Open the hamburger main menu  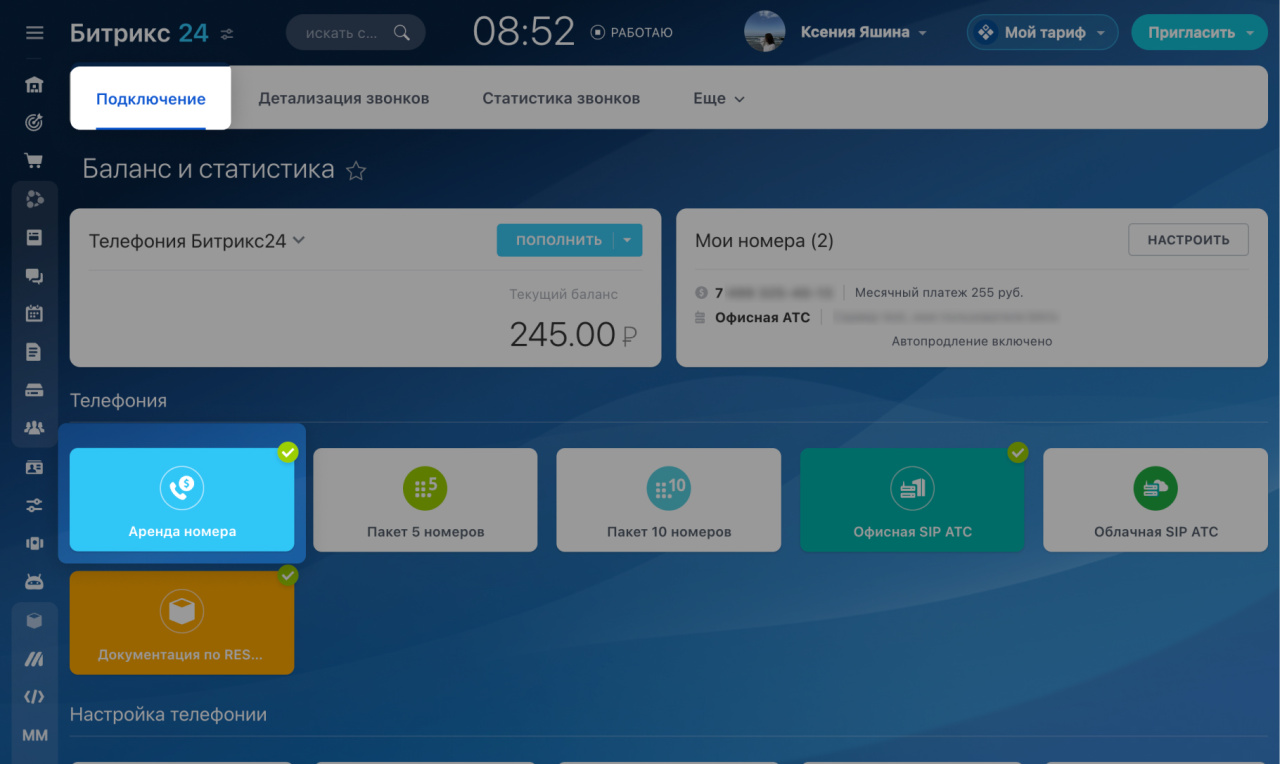tap(35, 33)
